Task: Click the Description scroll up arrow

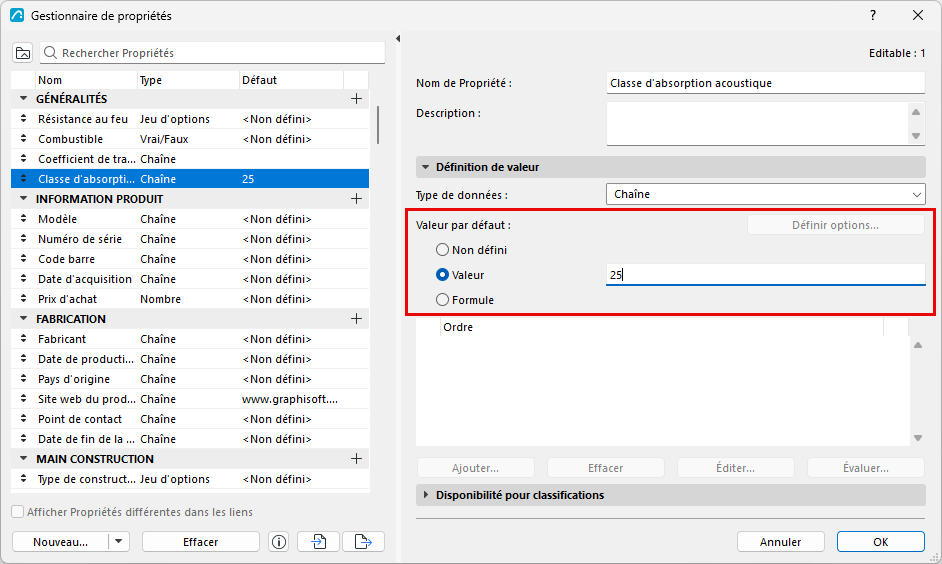Action: [916, 112]
